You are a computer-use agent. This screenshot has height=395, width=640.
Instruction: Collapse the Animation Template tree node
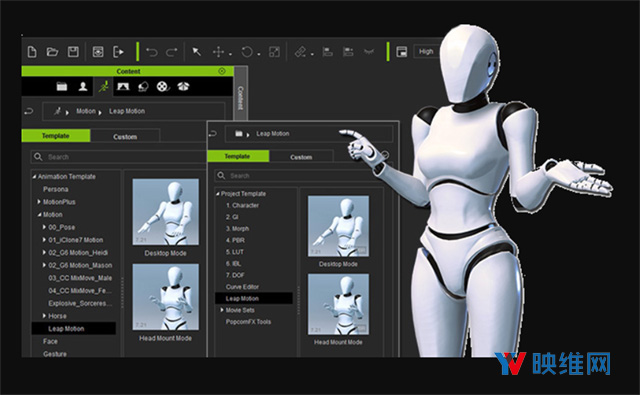[x=34, y=177]
